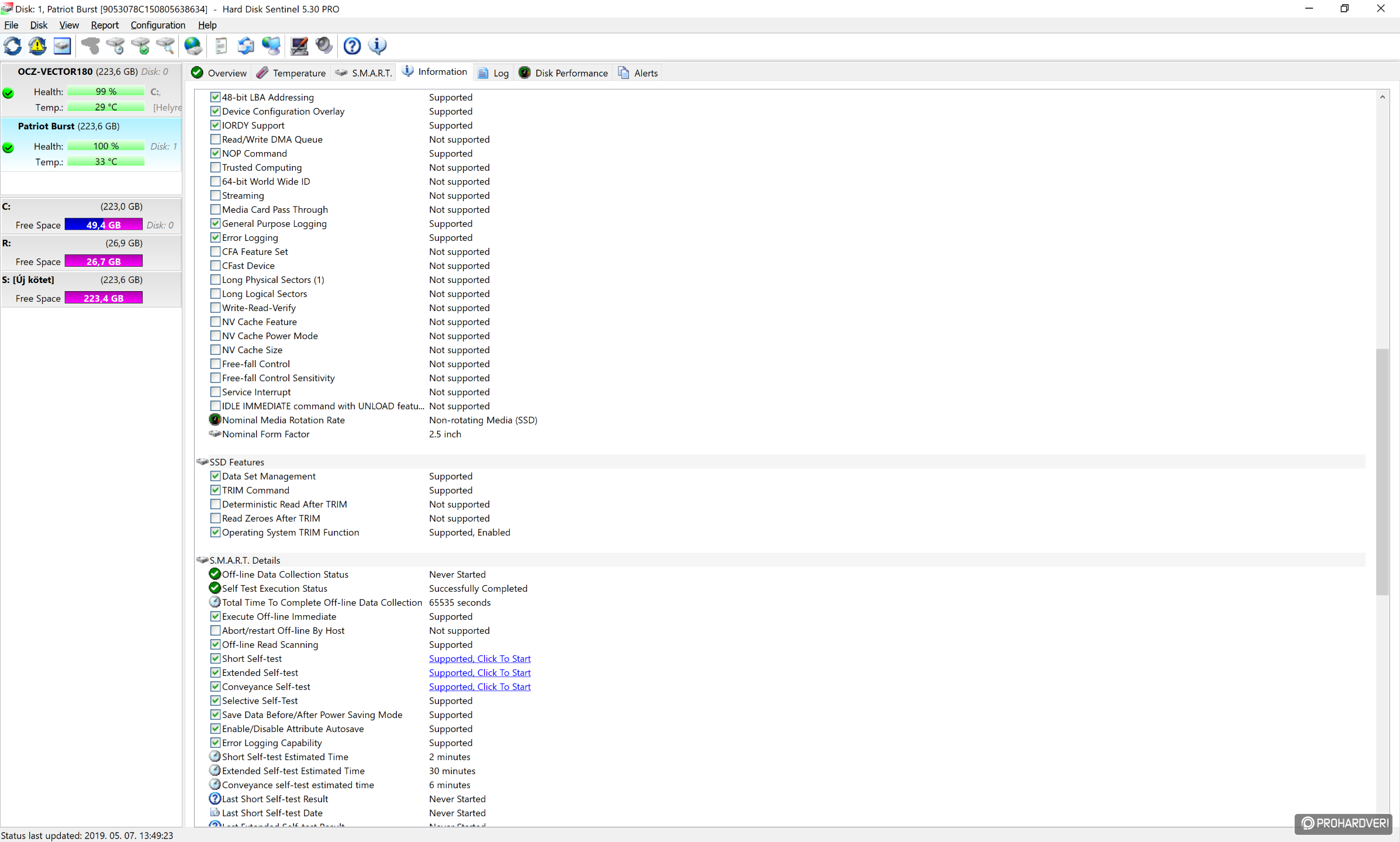Screen dimensions: 1400x842
Task: Open the File menu
Action: [11, 25]
